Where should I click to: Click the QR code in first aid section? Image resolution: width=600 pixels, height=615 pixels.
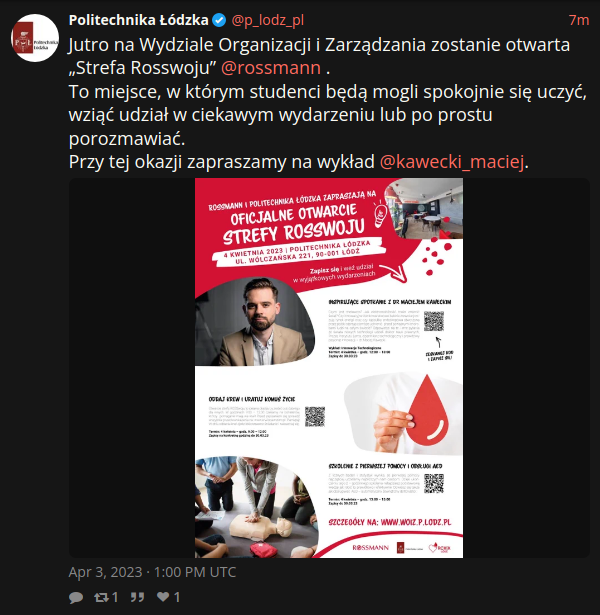[x=434, y=484]
